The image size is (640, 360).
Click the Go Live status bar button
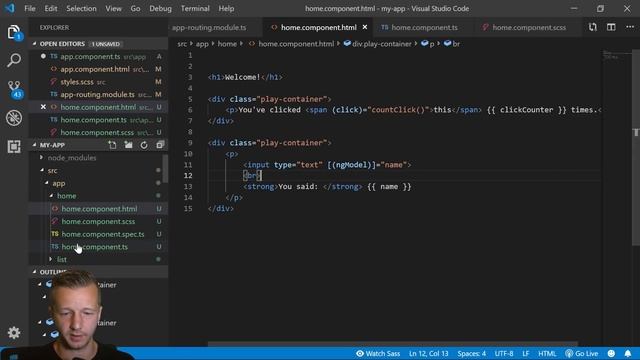pyautogui.click(x=582, y=353)
